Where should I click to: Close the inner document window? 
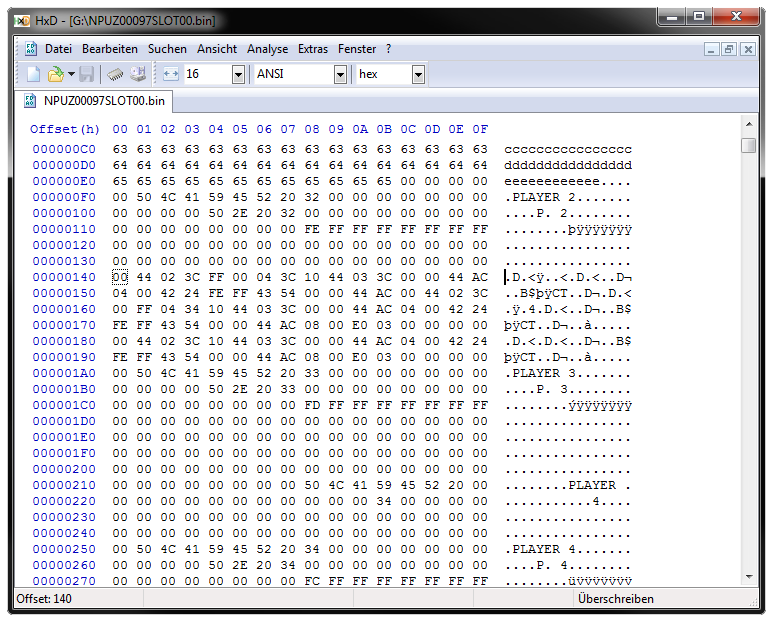(748, 49)
